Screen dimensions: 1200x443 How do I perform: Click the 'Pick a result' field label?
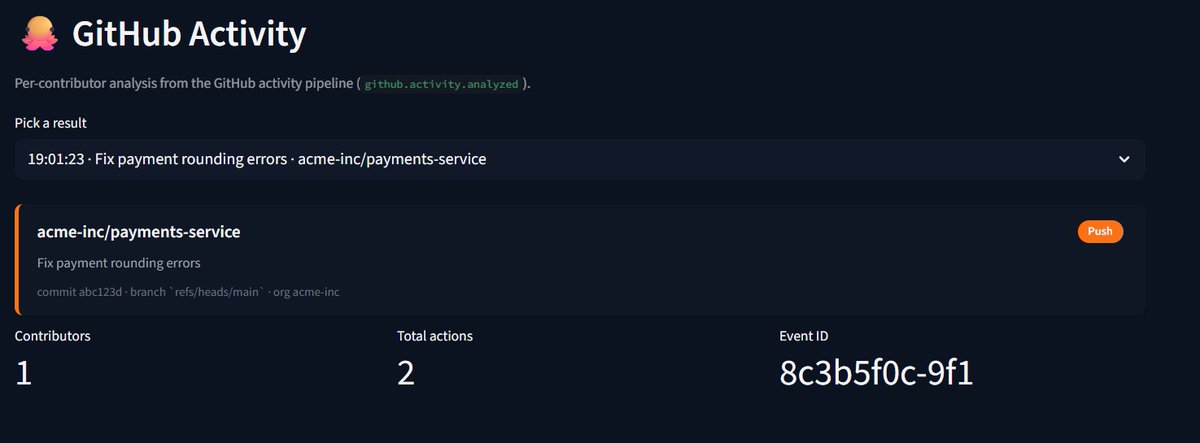[50, 123]
